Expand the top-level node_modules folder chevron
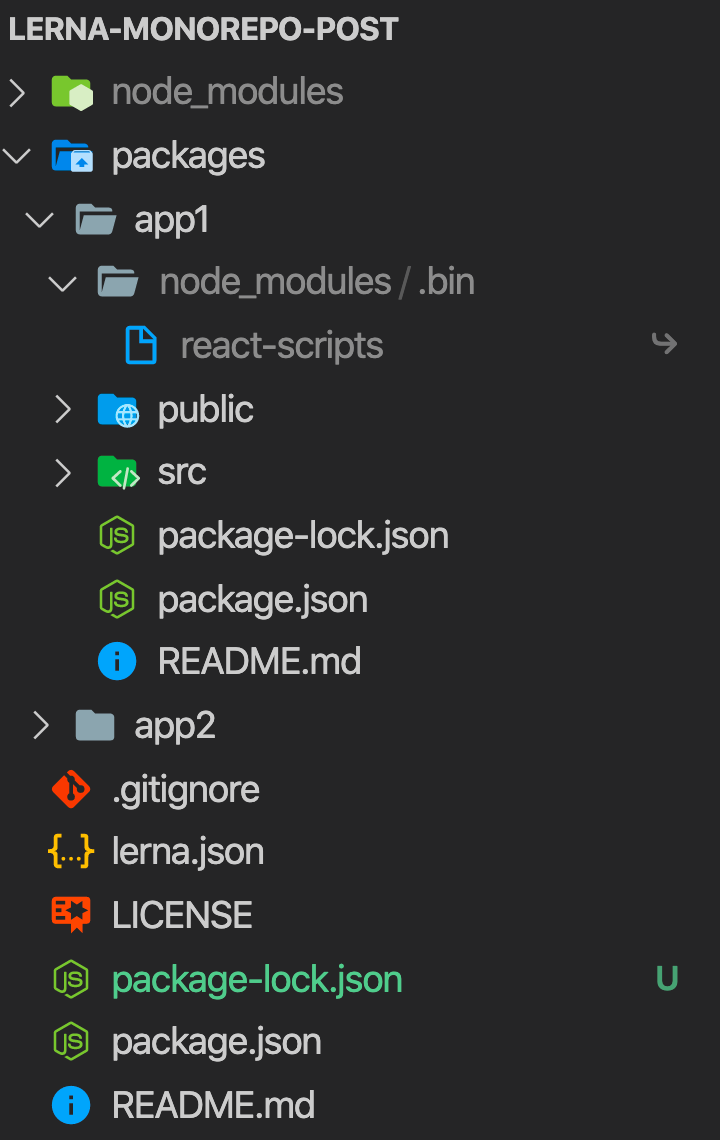Image resolution: width=720 pixels, height=1140 pixels. point(17,93)
